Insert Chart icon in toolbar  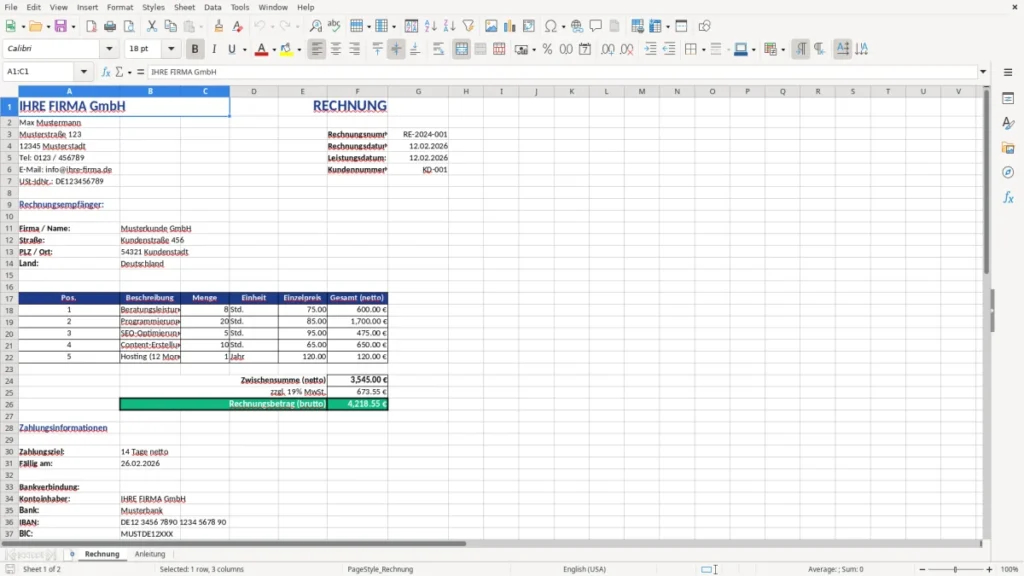[509, 26]
